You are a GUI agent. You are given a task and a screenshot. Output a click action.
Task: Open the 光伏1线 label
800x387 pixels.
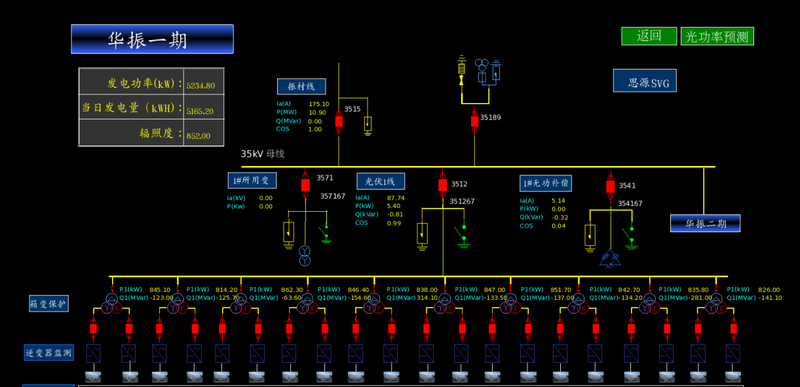pyautogui.click(x=381, y=181)
